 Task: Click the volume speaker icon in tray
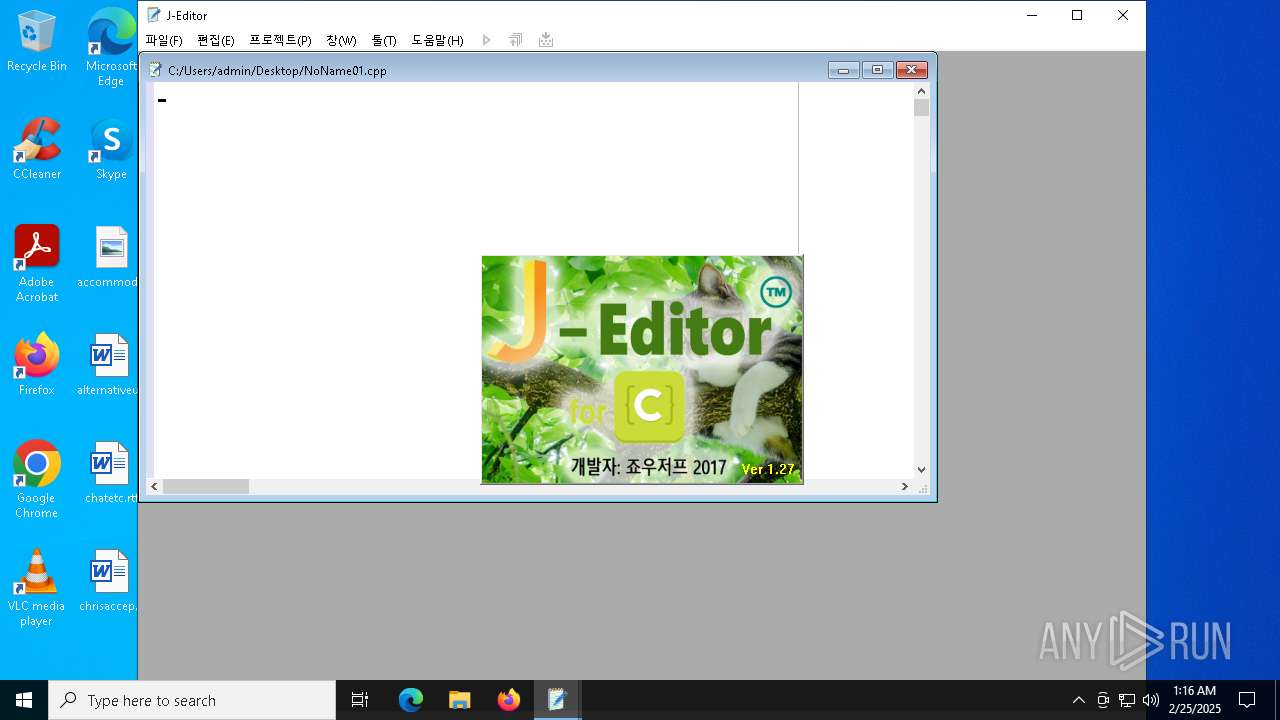pos(1151,700)
